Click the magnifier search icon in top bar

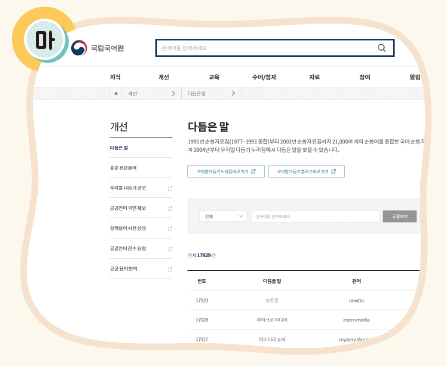(x=382, y=48)
